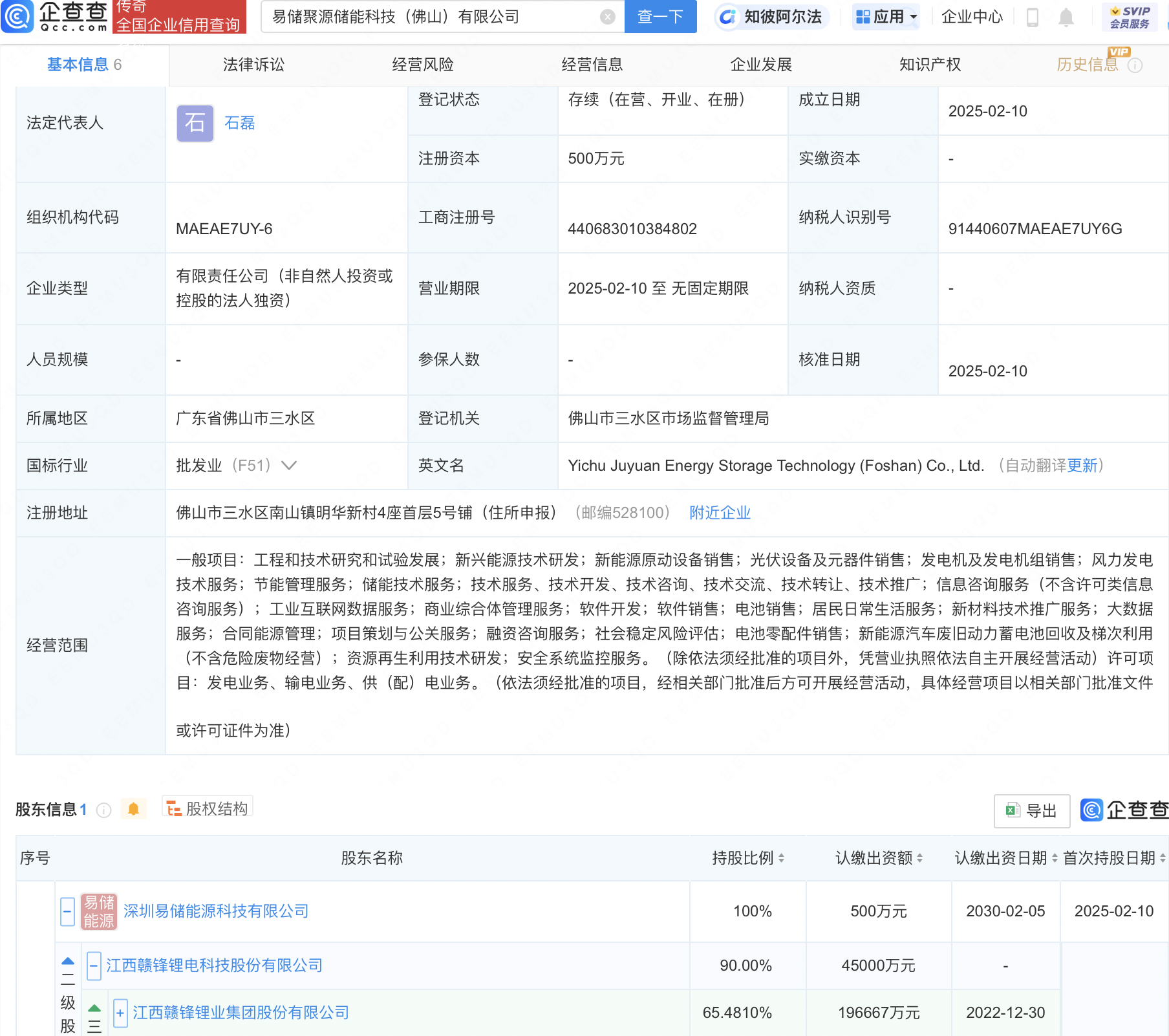Toggle sorting on the 持股比例 column
Image resolution: width=1169 pixels, height=1036 pixels.
782,859
